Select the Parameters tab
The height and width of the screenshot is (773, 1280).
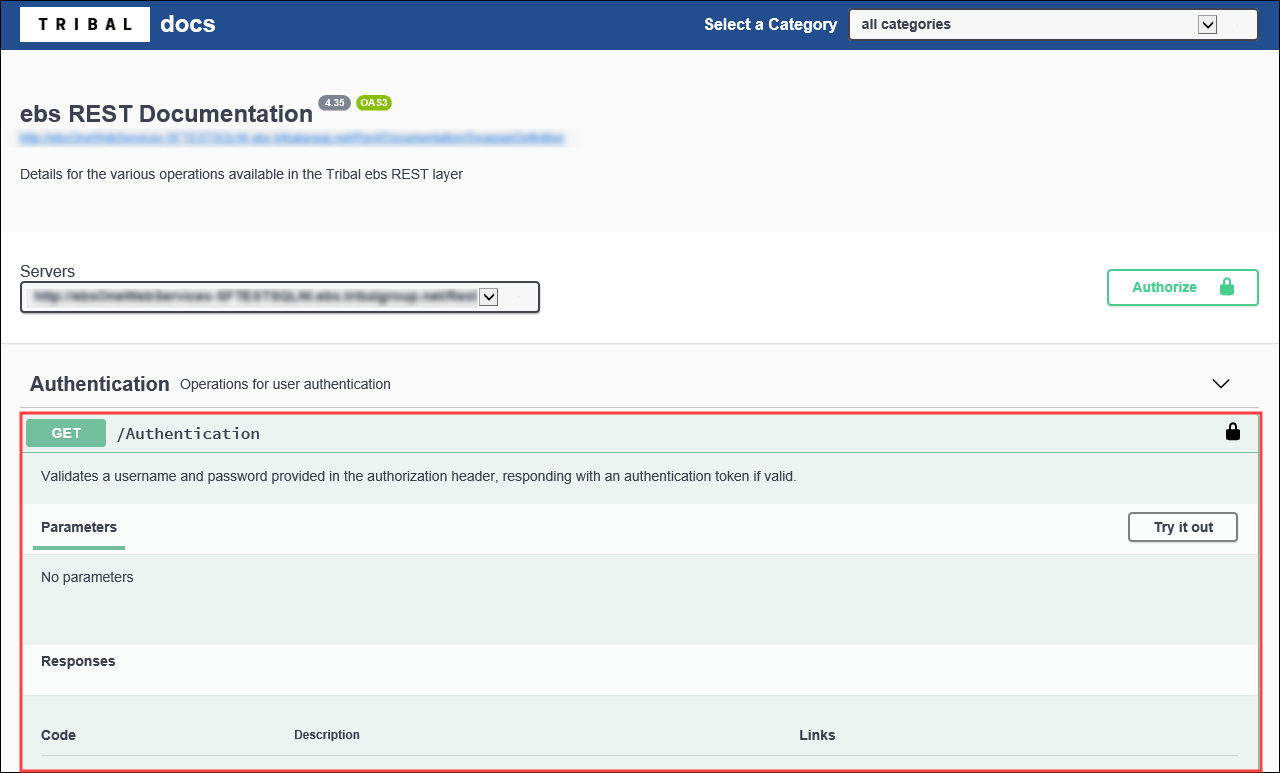pos(79,528)
